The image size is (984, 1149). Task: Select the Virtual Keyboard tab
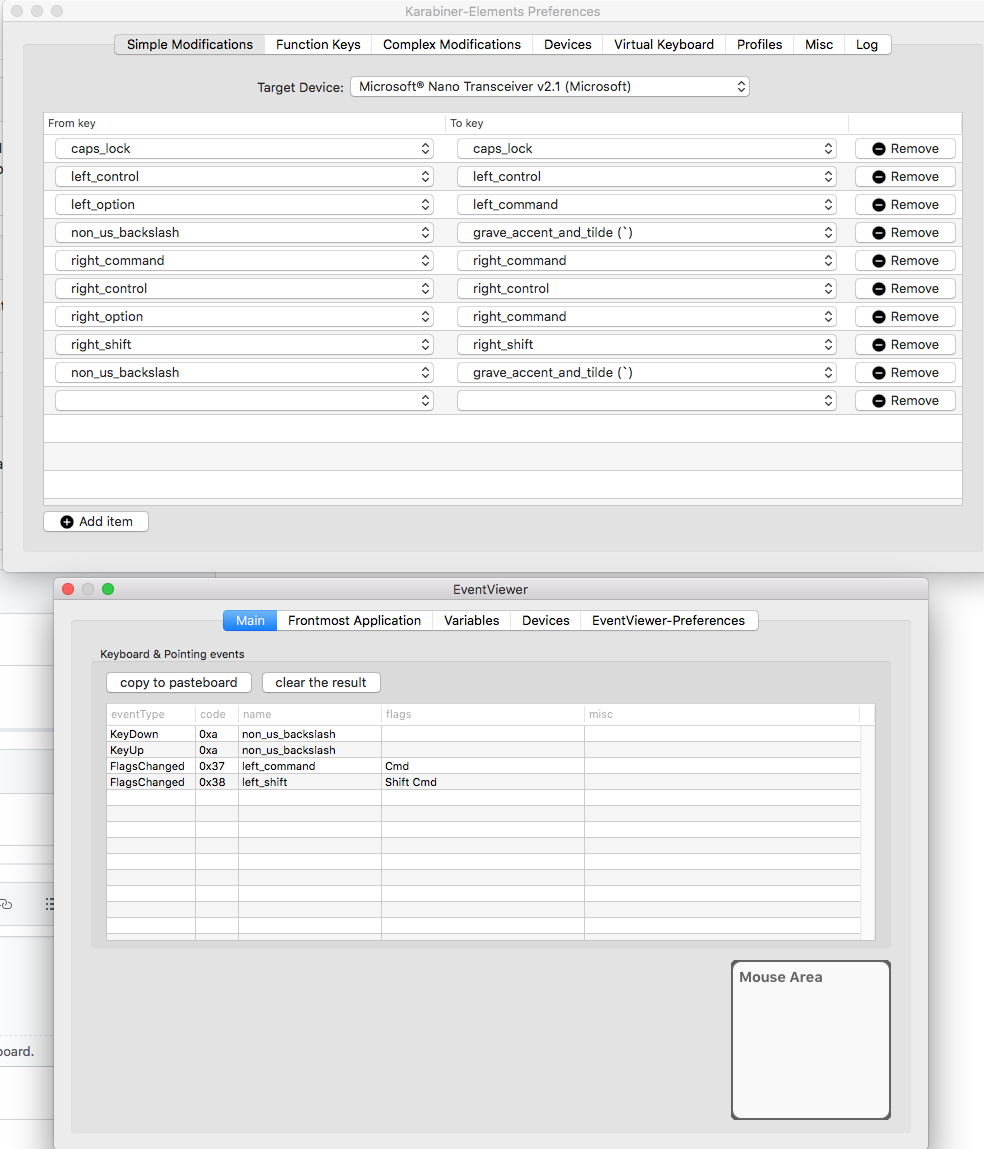tap(663, 44)
